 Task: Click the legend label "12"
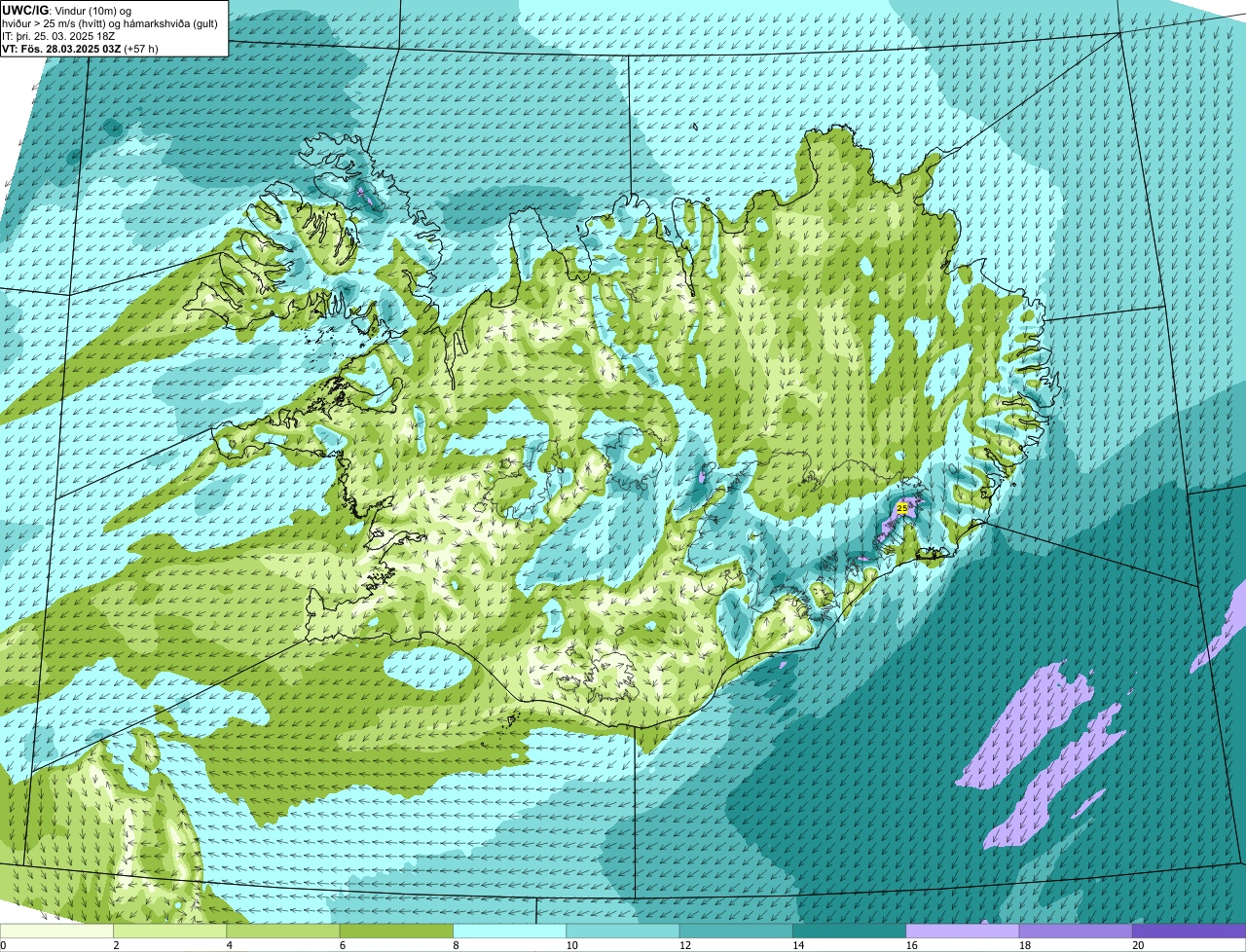[x=684, y=945]
